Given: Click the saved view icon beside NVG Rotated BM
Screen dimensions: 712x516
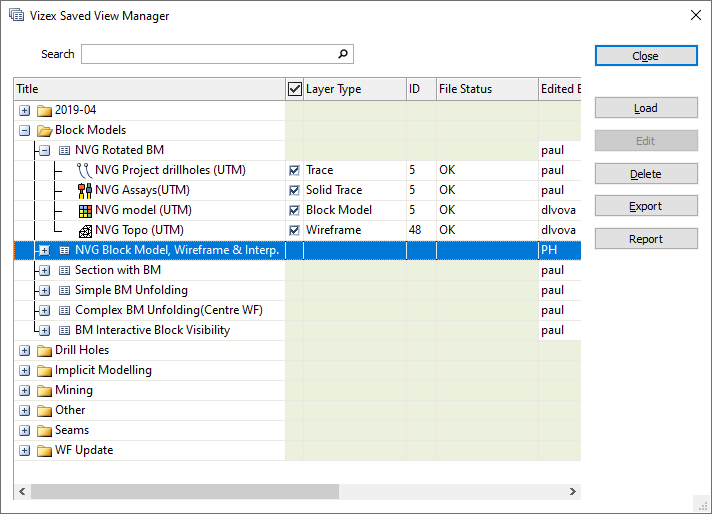Looking at the screenshot, I should point(64,150).
